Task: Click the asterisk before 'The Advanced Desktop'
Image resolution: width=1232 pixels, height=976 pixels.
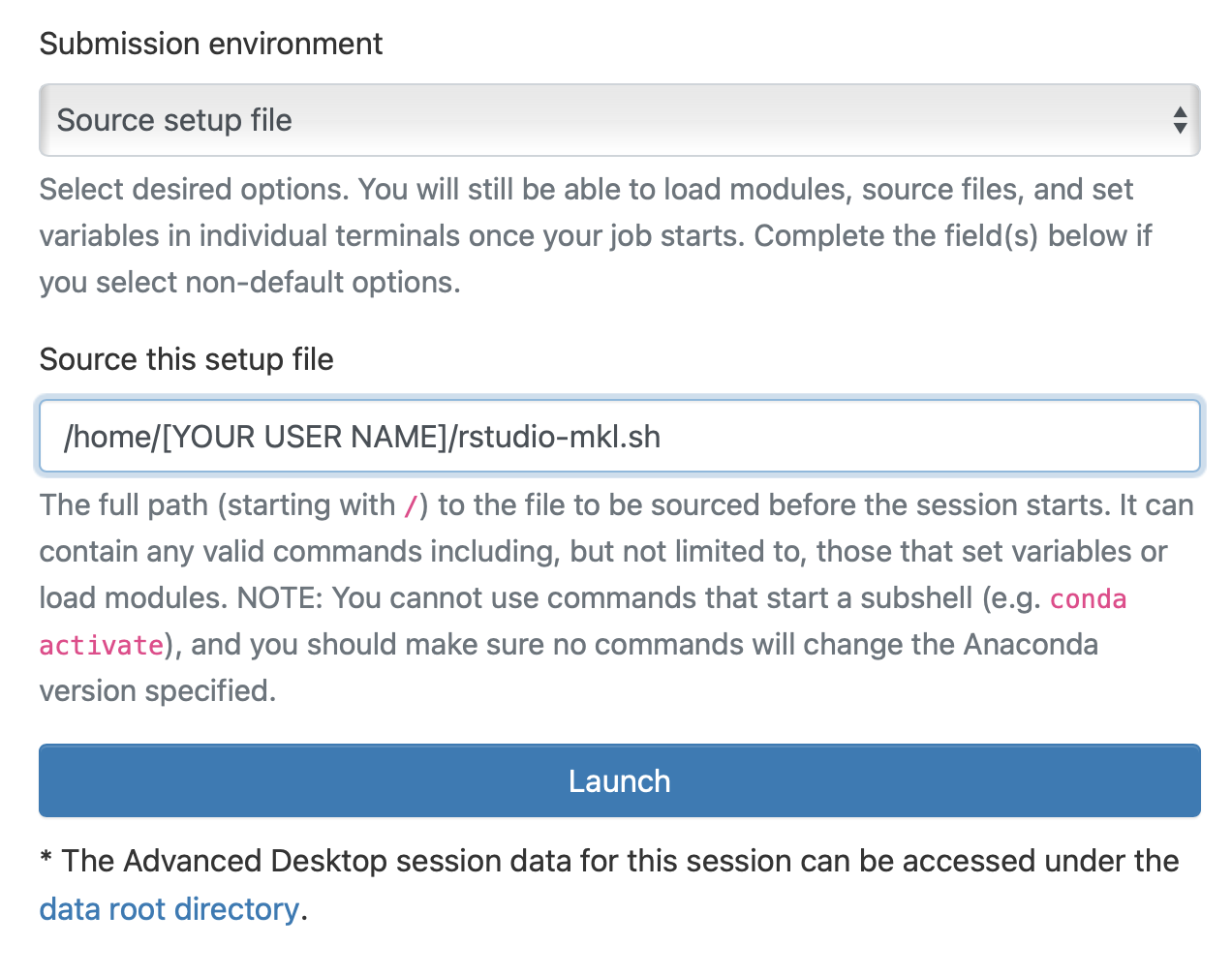Action: pyautogui.click(x=46, y=860)
